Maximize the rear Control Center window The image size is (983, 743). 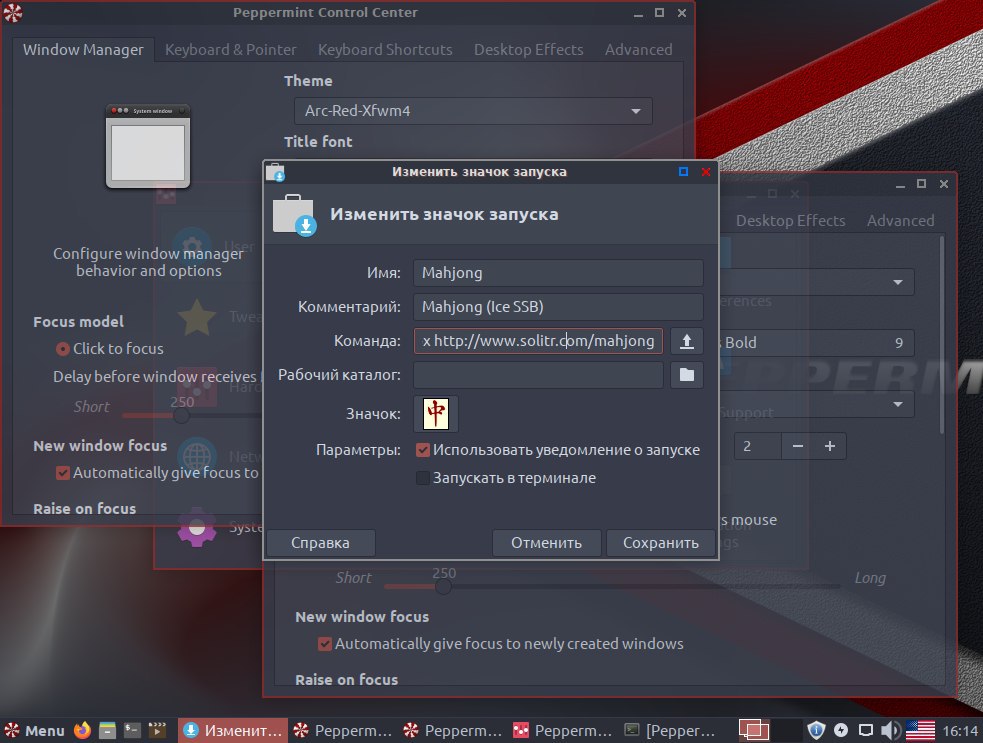tap(922, 184)
